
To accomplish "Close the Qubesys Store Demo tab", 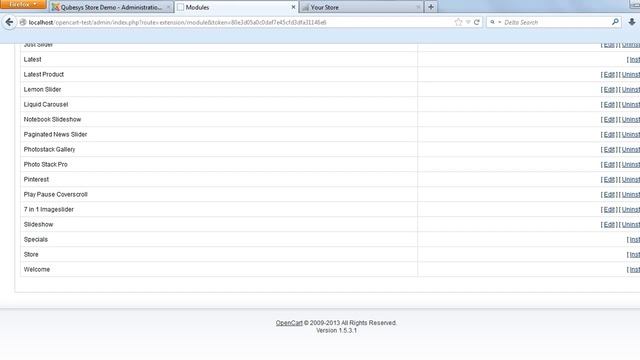I will point(168,7).
